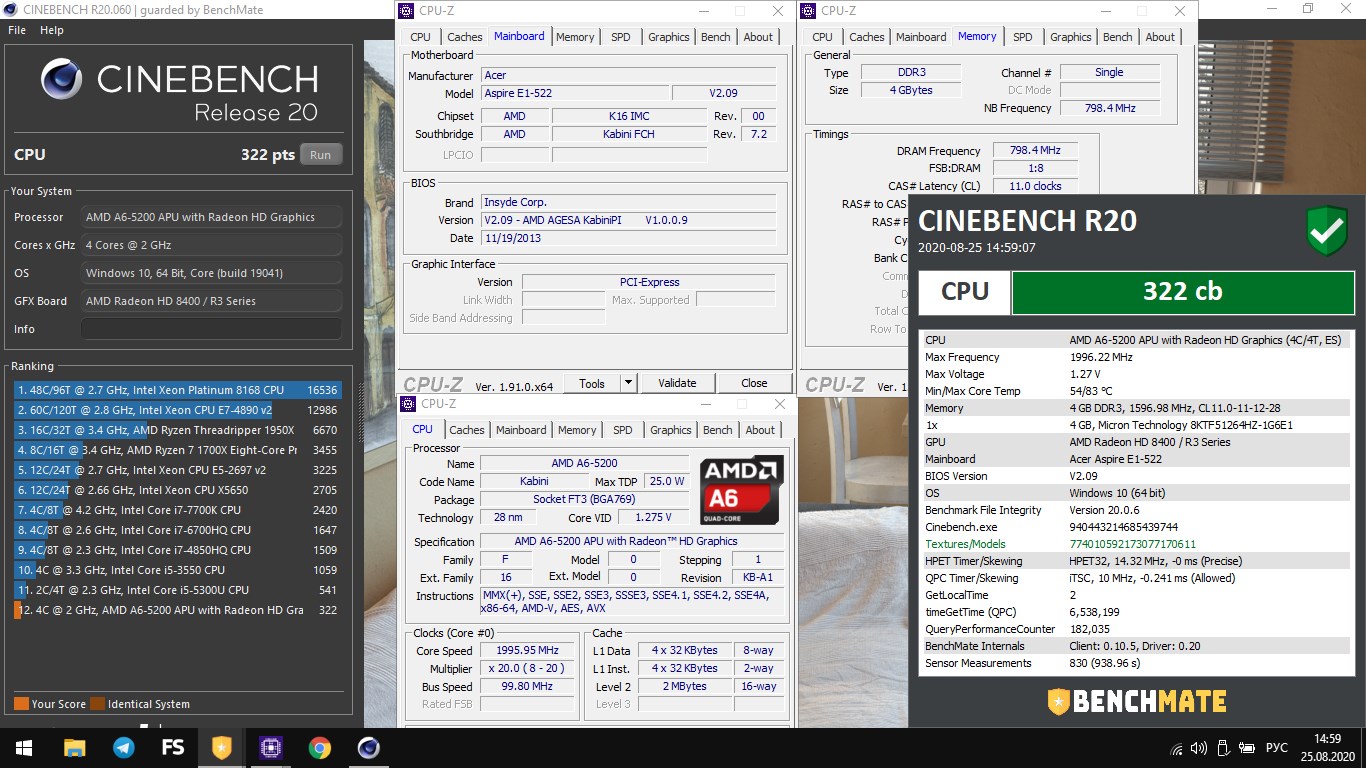Switch input language РУС indicator
Image resolution: width=1366 pixels, height=768 pixels.
1277,748
